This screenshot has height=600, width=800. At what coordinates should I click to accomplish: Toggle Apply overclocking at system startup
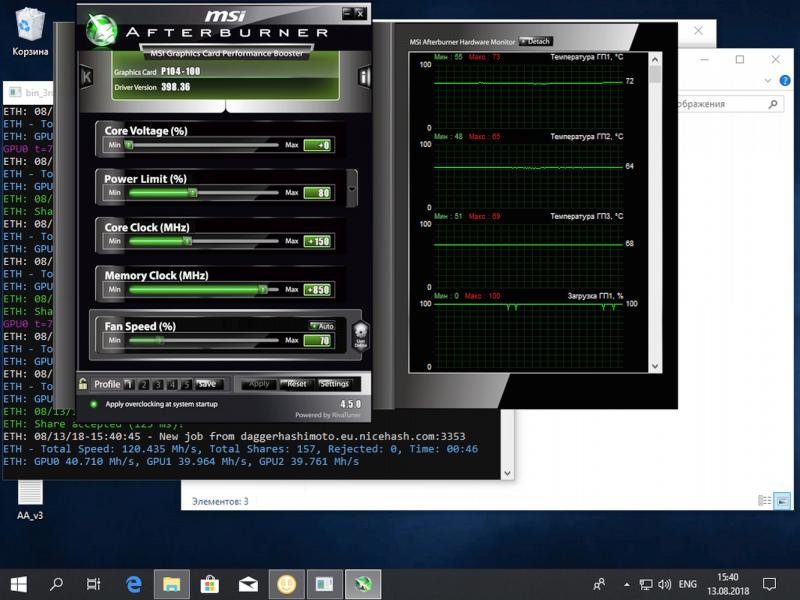click(x=94, y=404)
